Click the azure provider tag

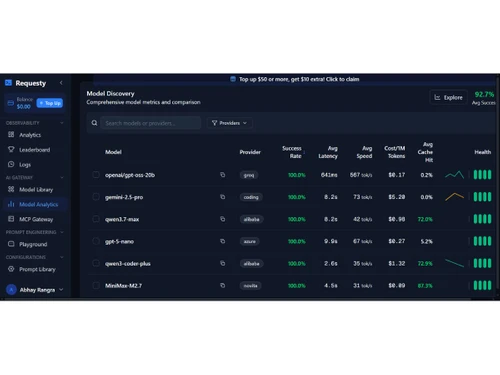pyautogui.click(x=250, y=241)
